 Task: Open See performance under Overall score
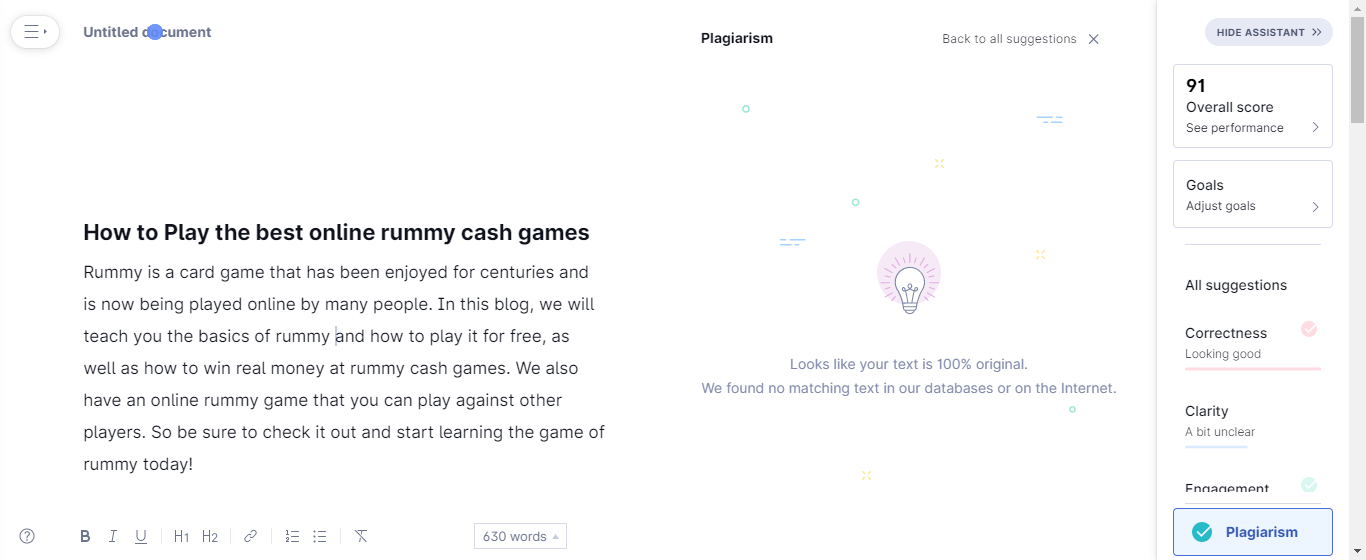pyautogui.click(x=1252, y=128)
